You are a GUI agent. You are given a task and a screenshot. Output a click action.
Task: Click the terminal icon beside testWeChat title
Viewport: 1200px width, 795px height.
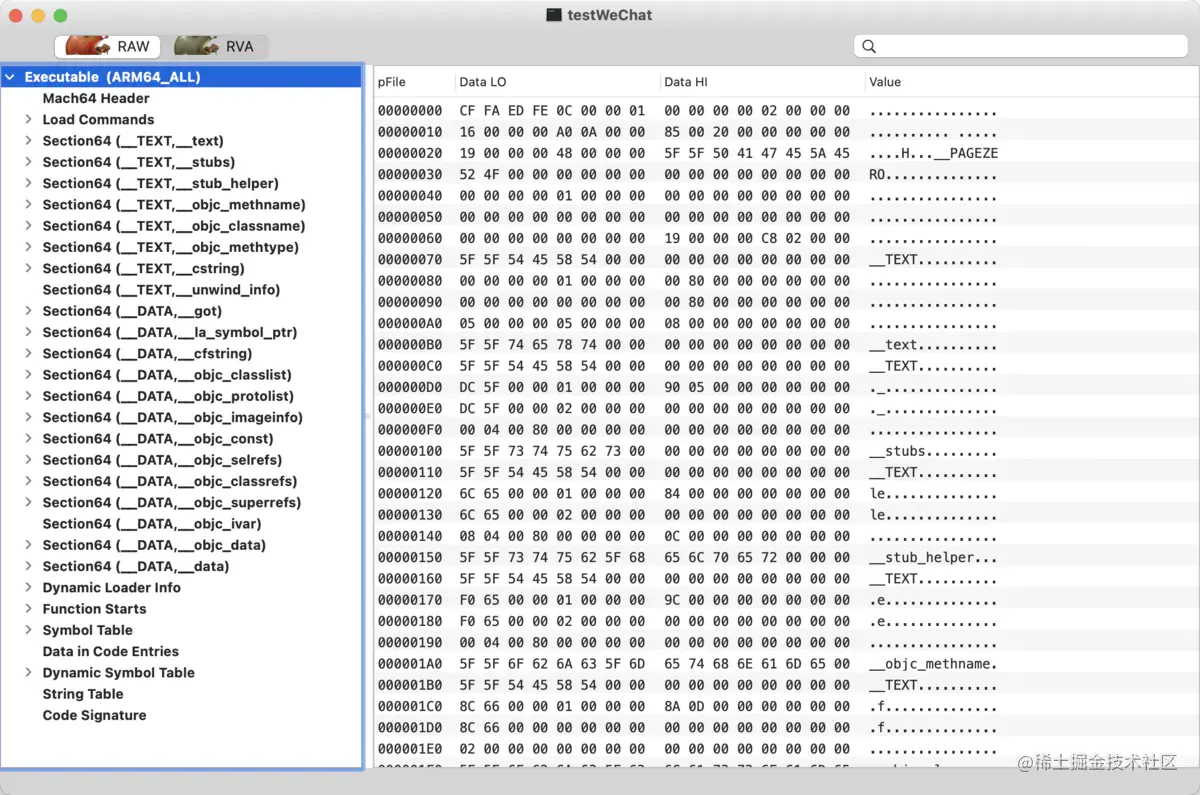[x=554, y=15]
